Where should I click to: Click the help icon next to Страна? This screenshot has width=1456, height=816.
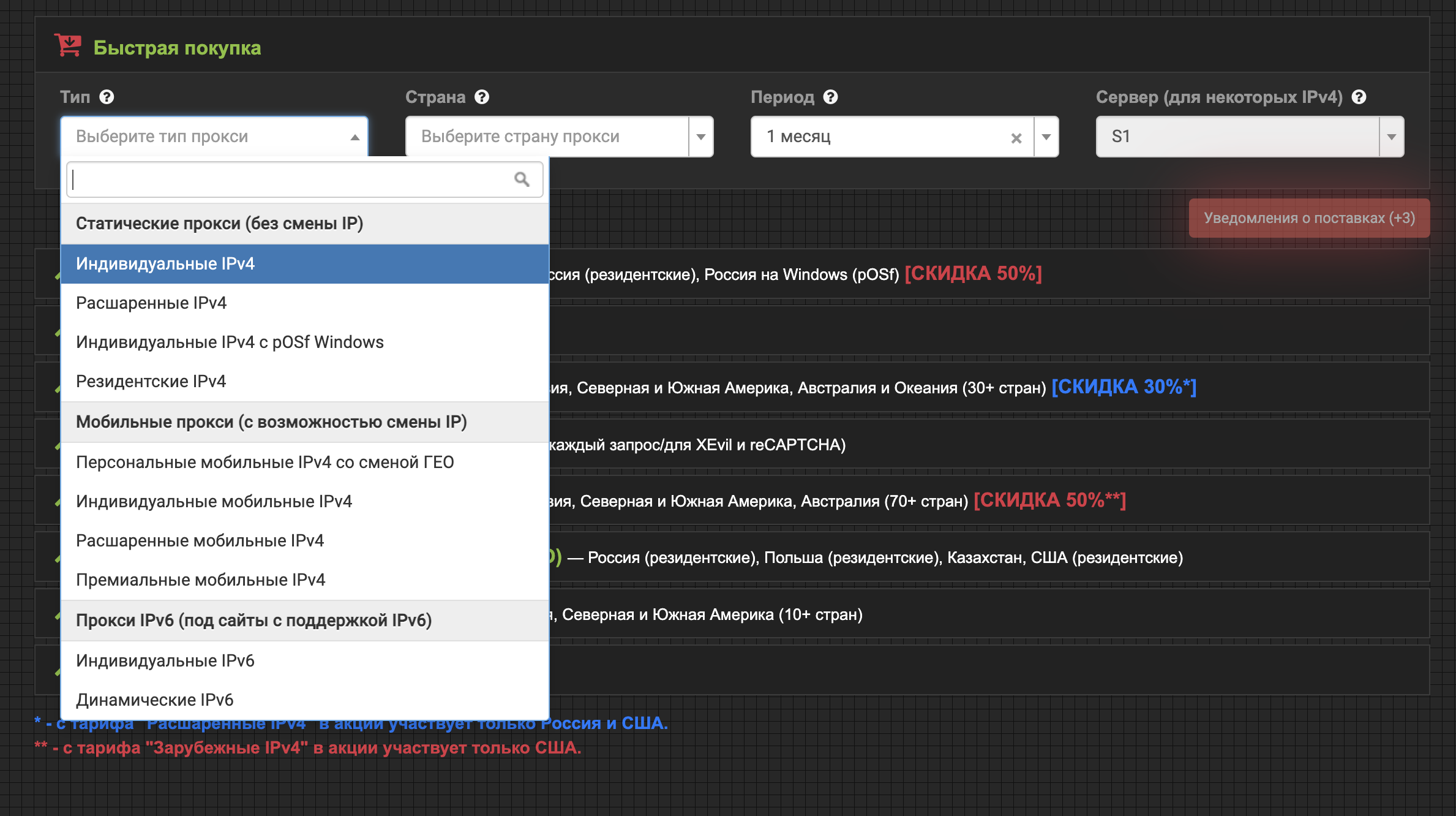[482, 97]
